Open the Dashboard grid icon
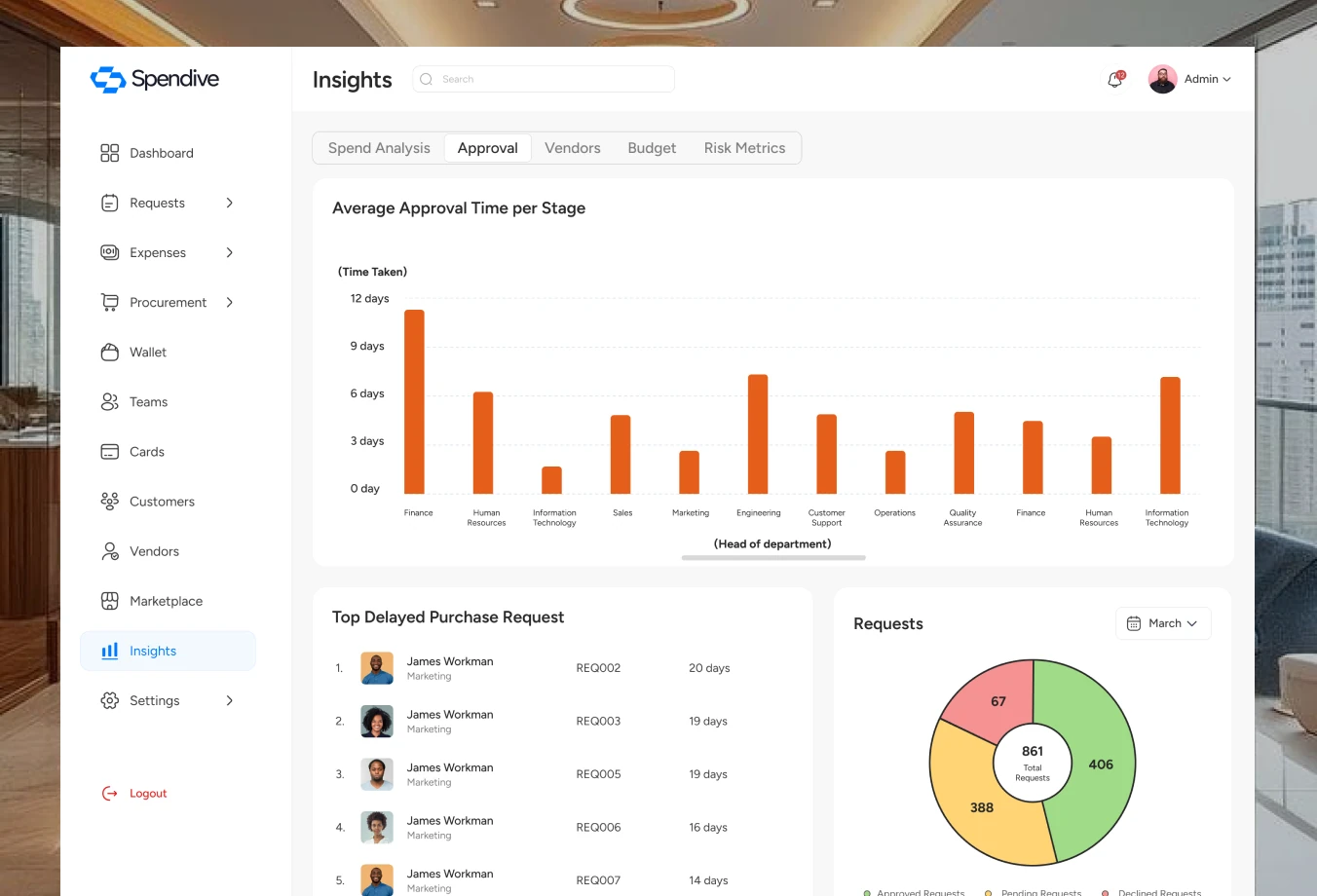This screenshot has width=1317, height=896. (x=110, y=153)
